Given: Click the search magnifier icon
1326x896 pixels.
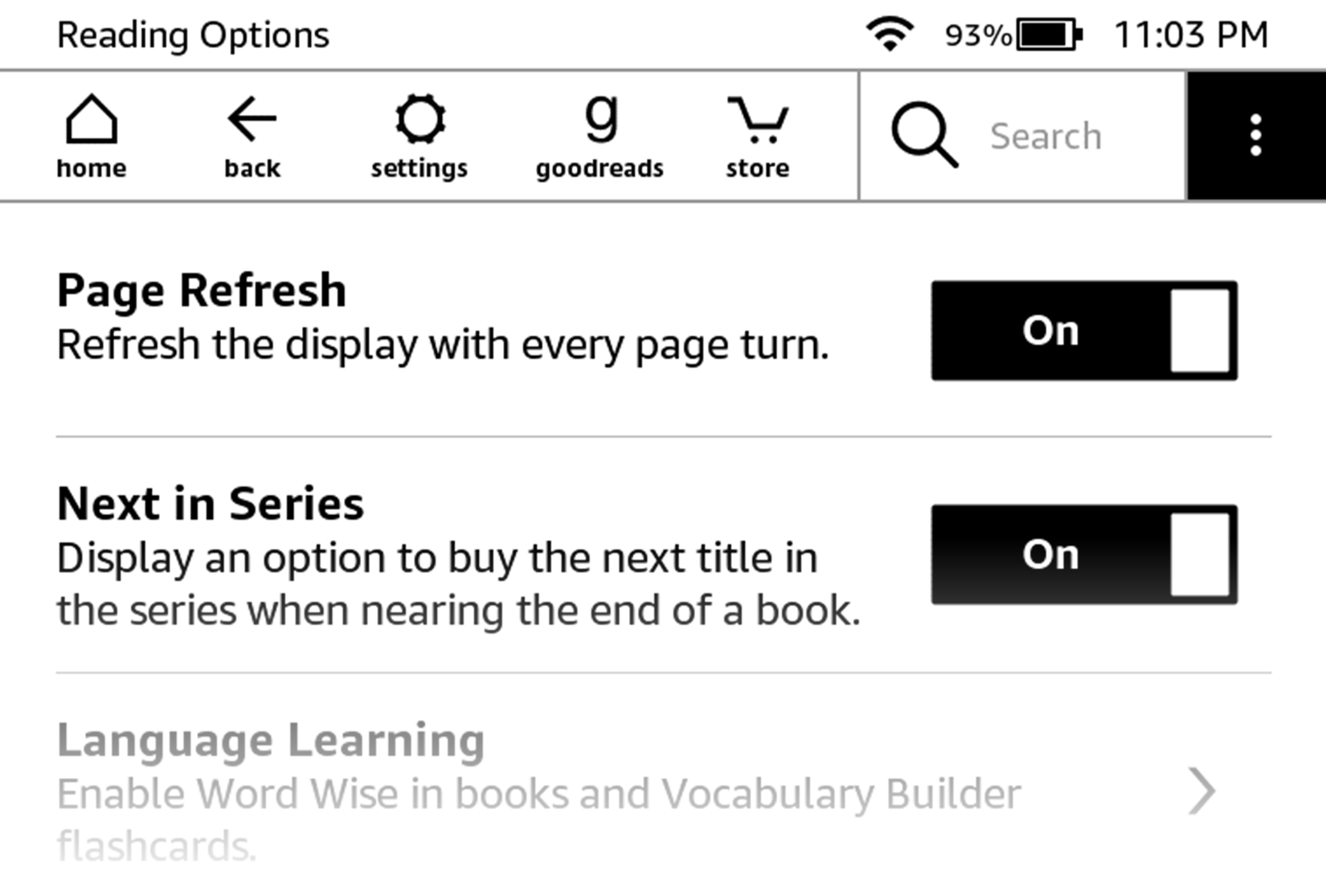Looking at the screenshot, I should pos(924,134).
